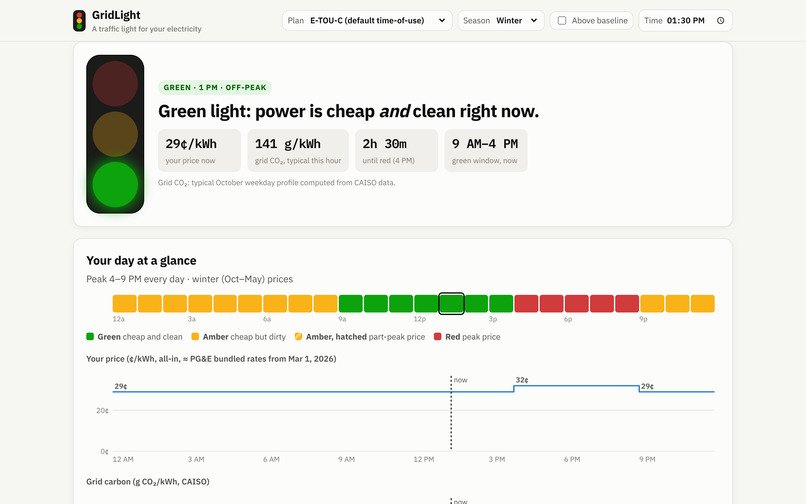Select the 9a green hour cell
The width and height of the screenshot is (806, 504).
point(351,303)
